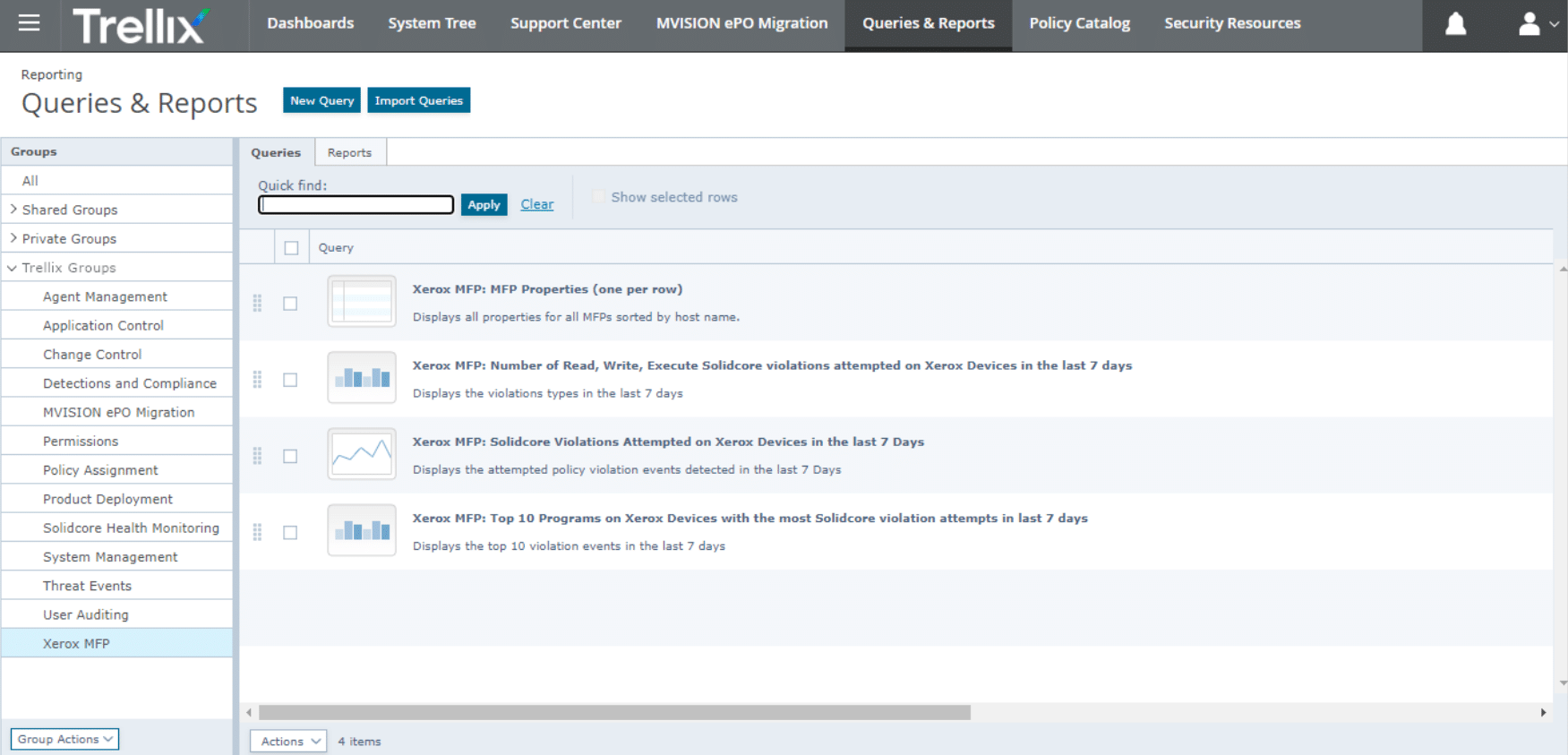Grab the drag handle of Read, Write, Execute row
The width and height of the screenshot is (1568, 755).
click(257, 380)
